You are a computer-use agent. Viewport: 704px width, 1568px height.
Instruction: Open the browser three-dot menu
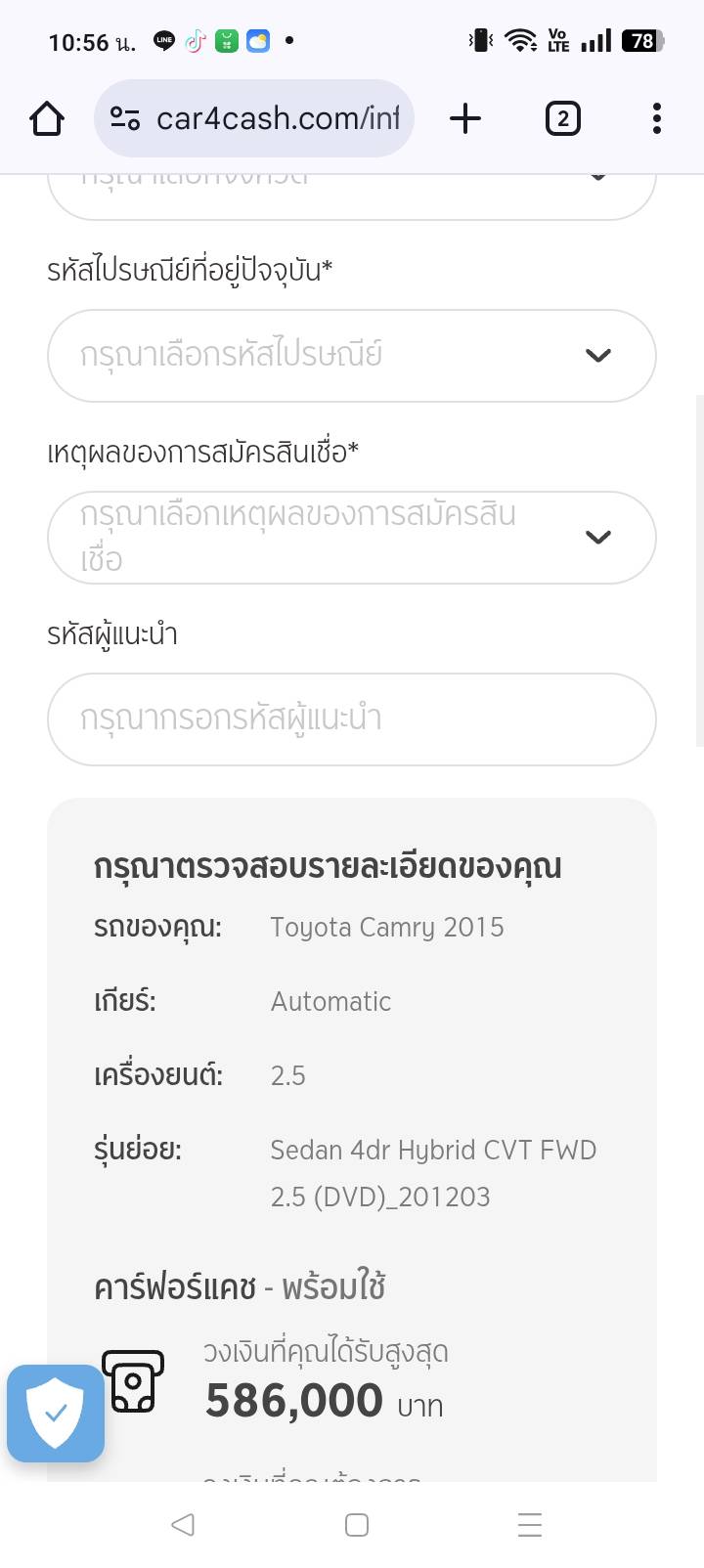click(657, 119)
